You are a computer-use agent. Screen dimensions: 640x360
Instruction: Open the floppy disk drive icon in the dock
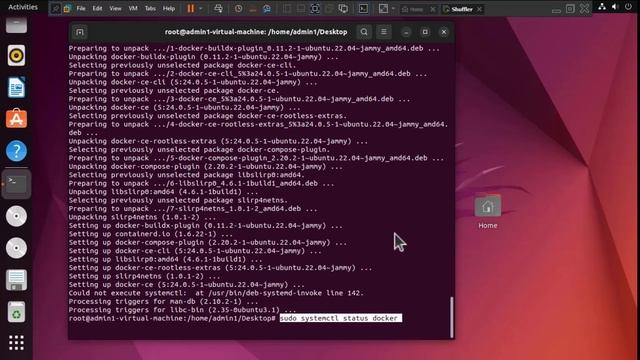click(16, 280)
